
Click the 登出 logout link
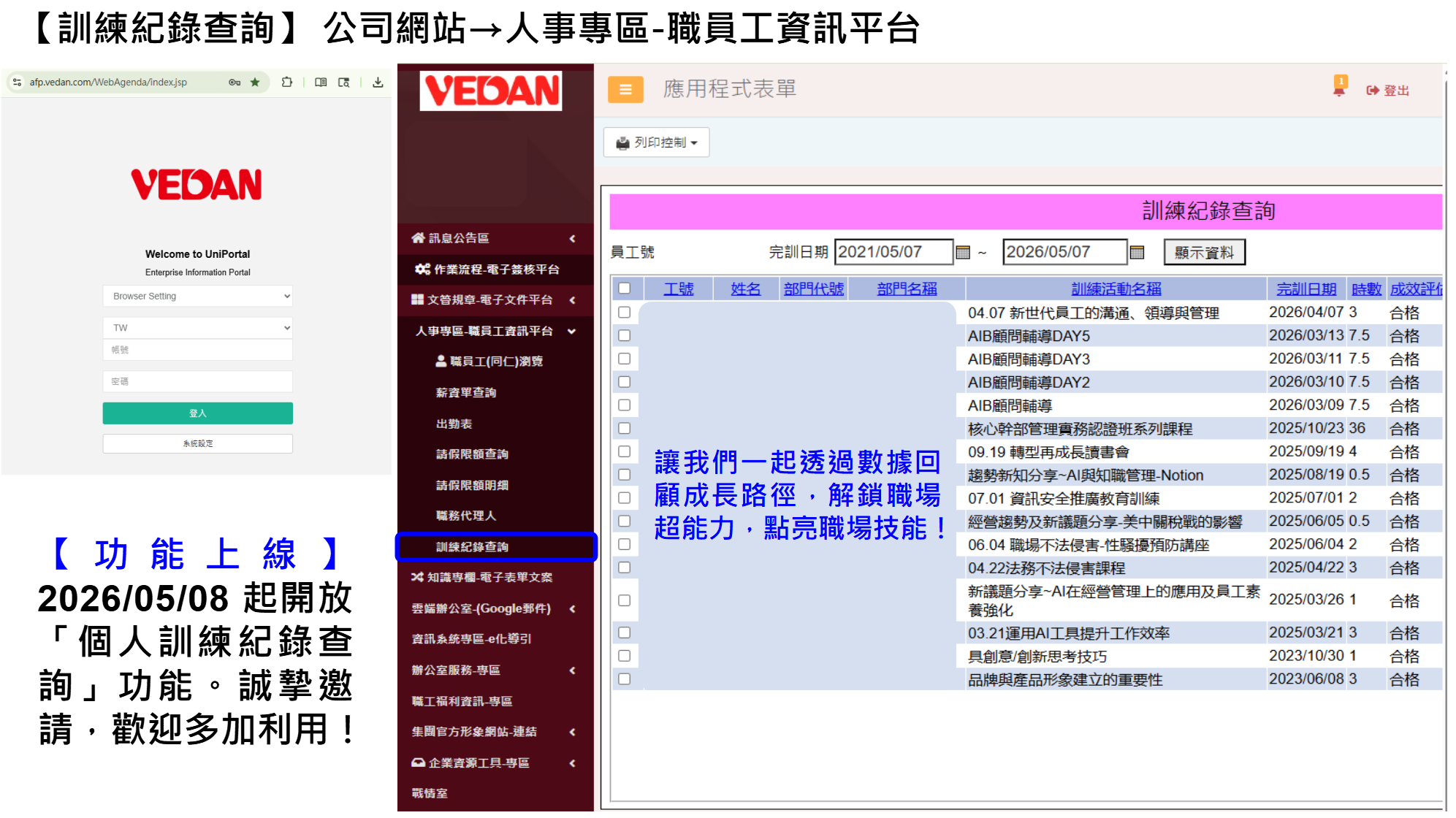coord(1387,91)
